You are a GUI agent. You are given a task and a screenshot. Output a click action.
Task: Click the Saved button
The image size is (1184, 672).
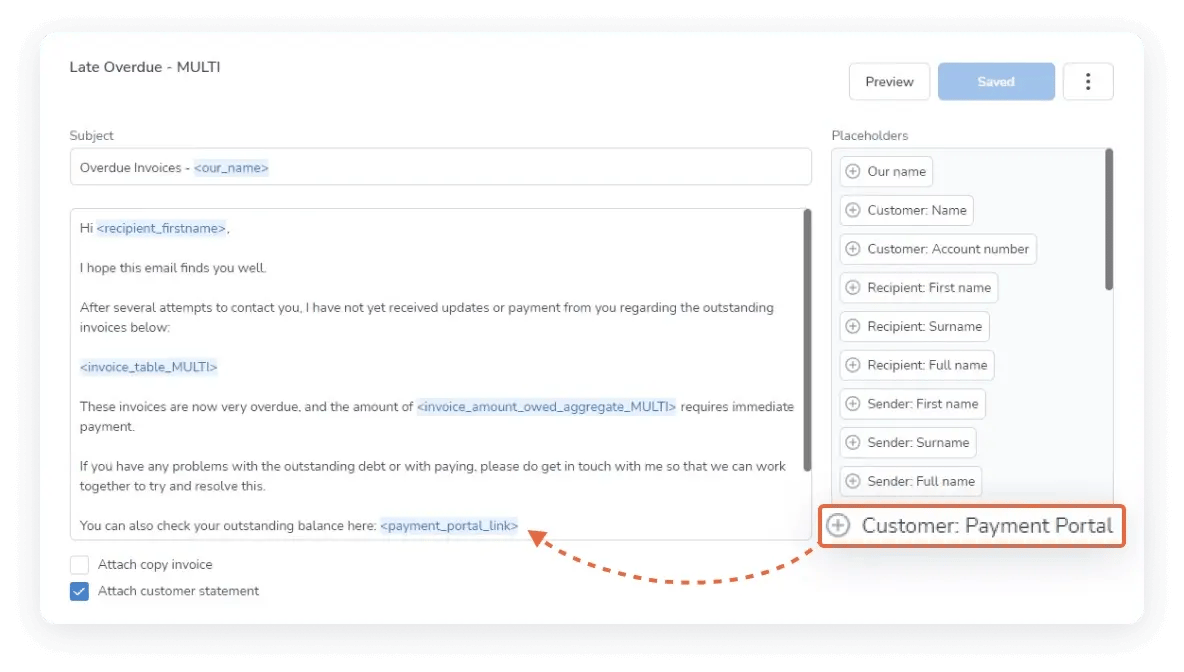[x=996, y=82]
